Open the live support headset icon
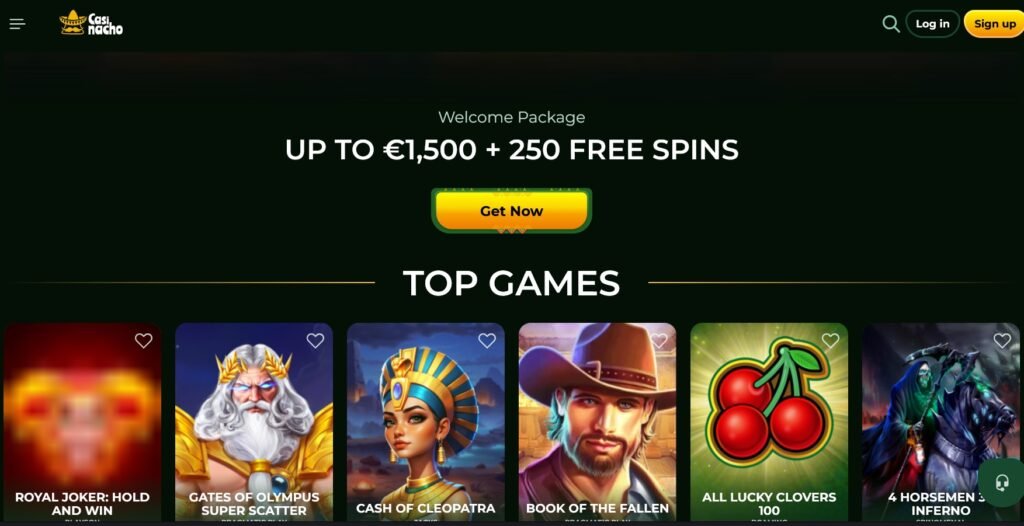Viewport: 1024px width, 526px height. point(1001,483)
